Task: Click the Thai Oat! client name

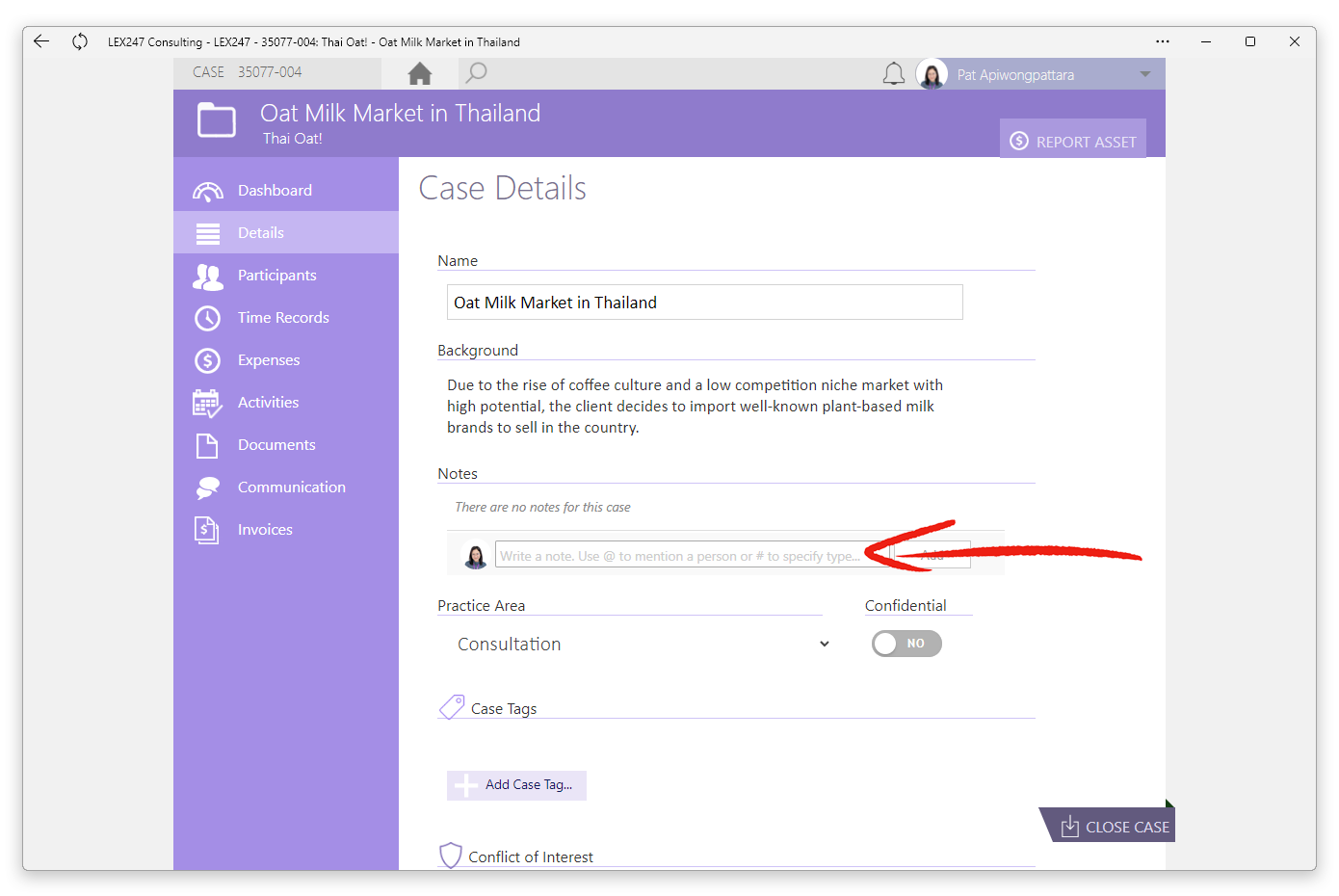Action: [293, 139]
